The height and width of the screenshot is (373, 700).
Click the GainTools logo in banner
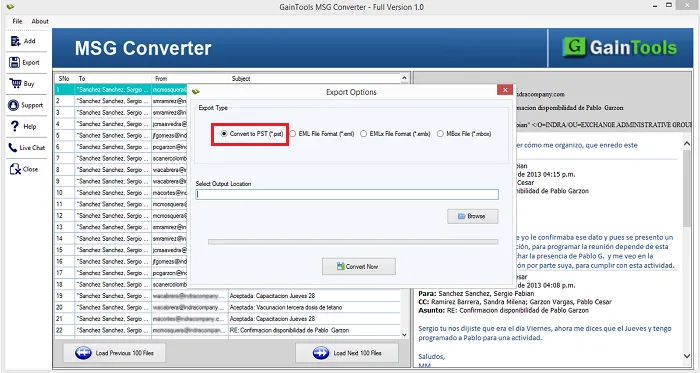[x=620, y=47]
